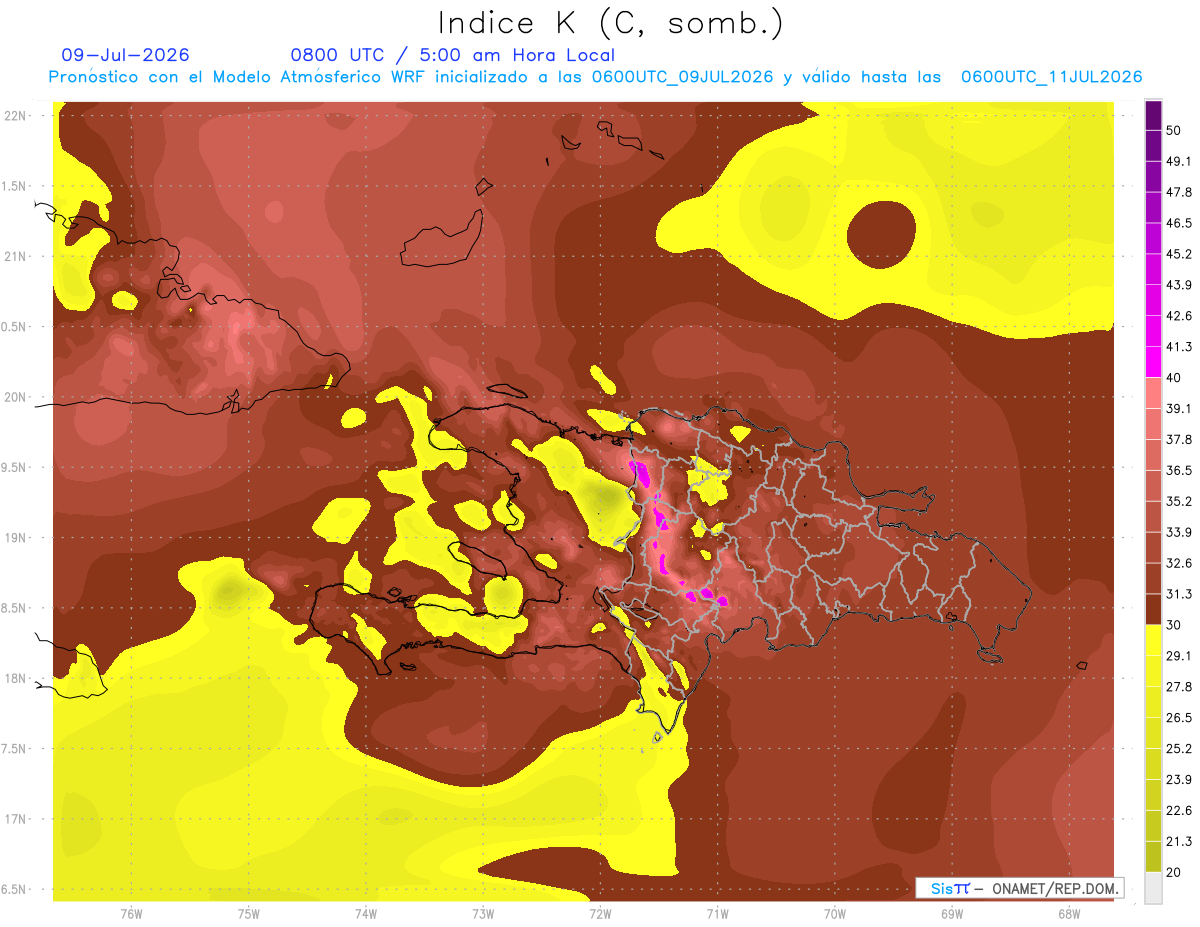
Task: Click the legend value '36.5'
Action: tap(1179, 470)
